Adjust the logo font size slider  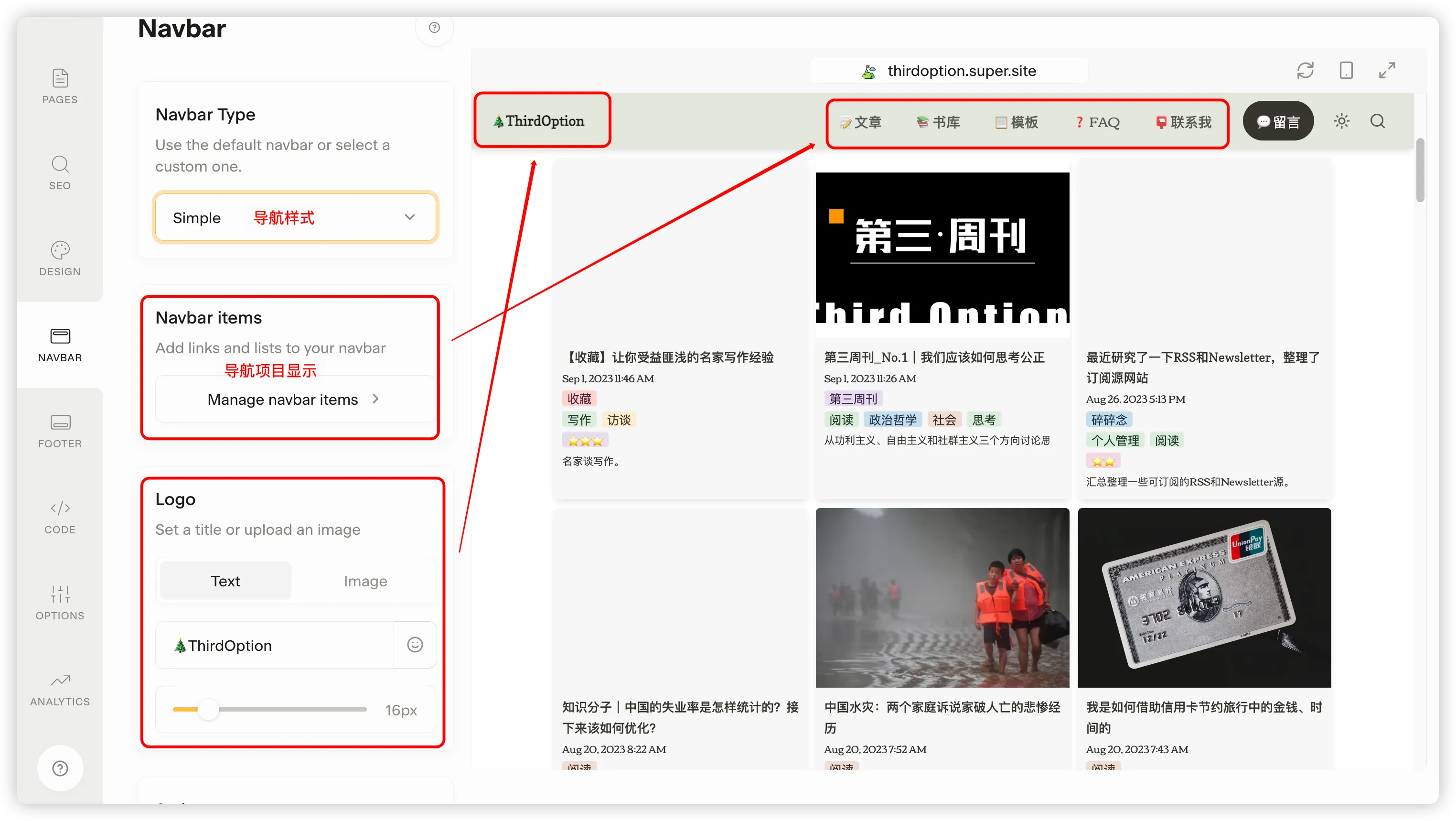[208, 710]
